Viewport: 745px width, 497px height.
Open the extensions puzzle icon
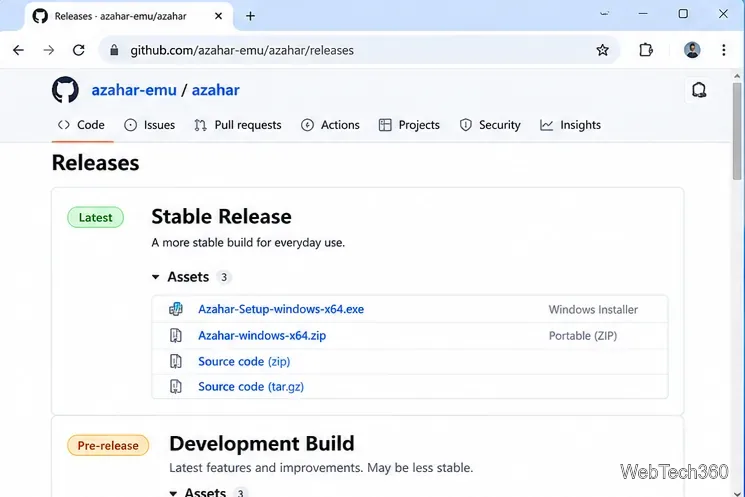(646, 50)
